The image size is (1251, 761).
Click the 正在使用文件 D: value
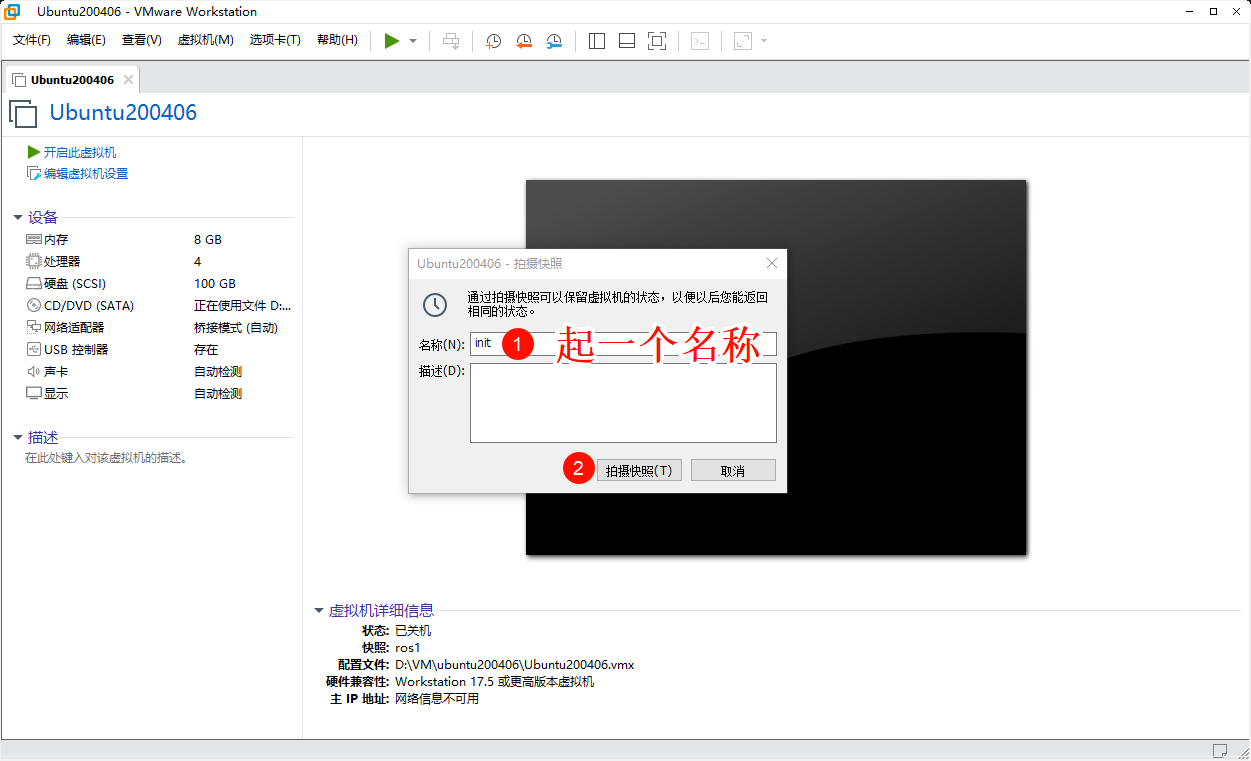coord(242,306)
